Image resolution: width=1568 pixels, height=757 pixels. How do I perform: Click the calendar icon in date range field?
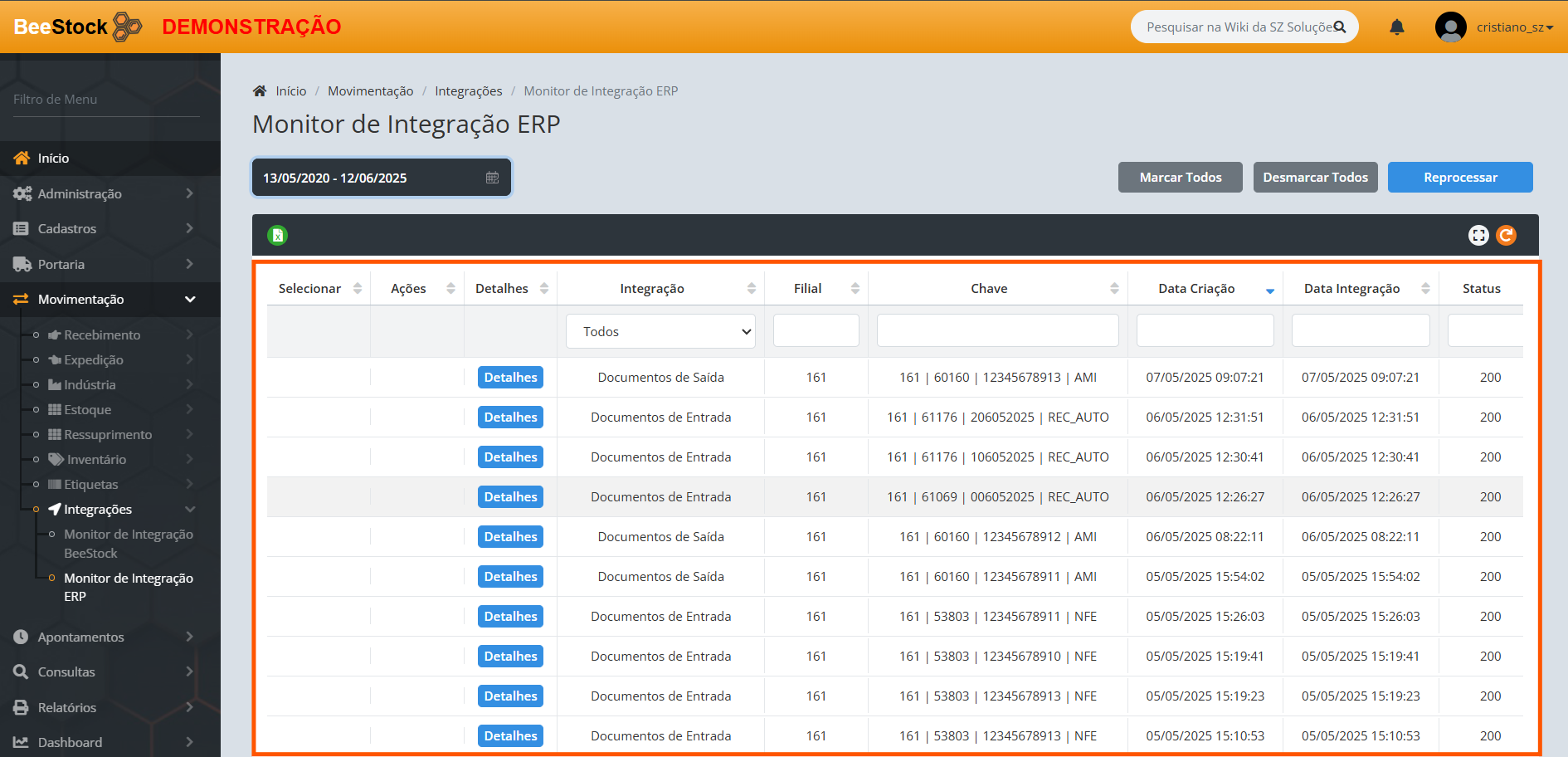[492, 178]
